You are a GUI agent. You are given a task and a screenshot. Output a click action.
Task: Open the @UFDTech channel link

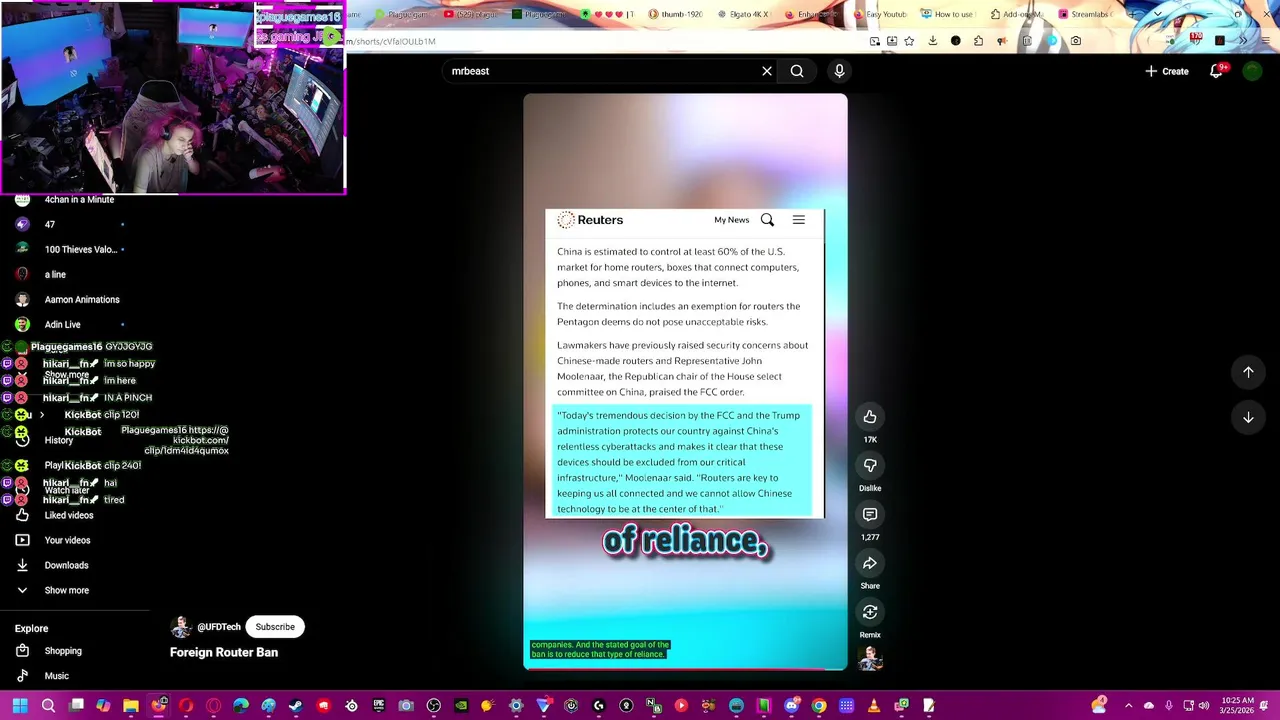point(219,627)
